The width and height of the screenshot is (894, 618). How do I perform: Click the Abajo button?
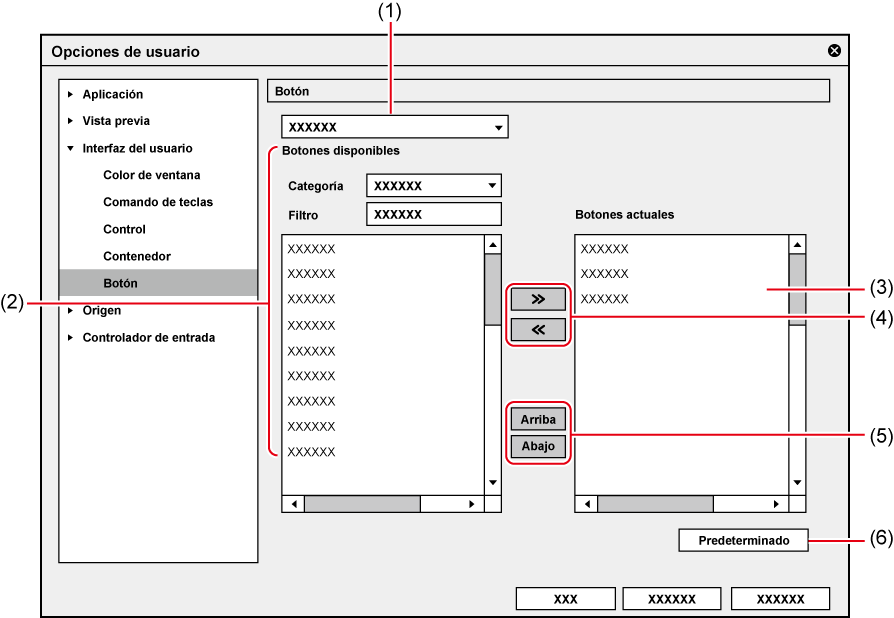[x=538, y=447]
